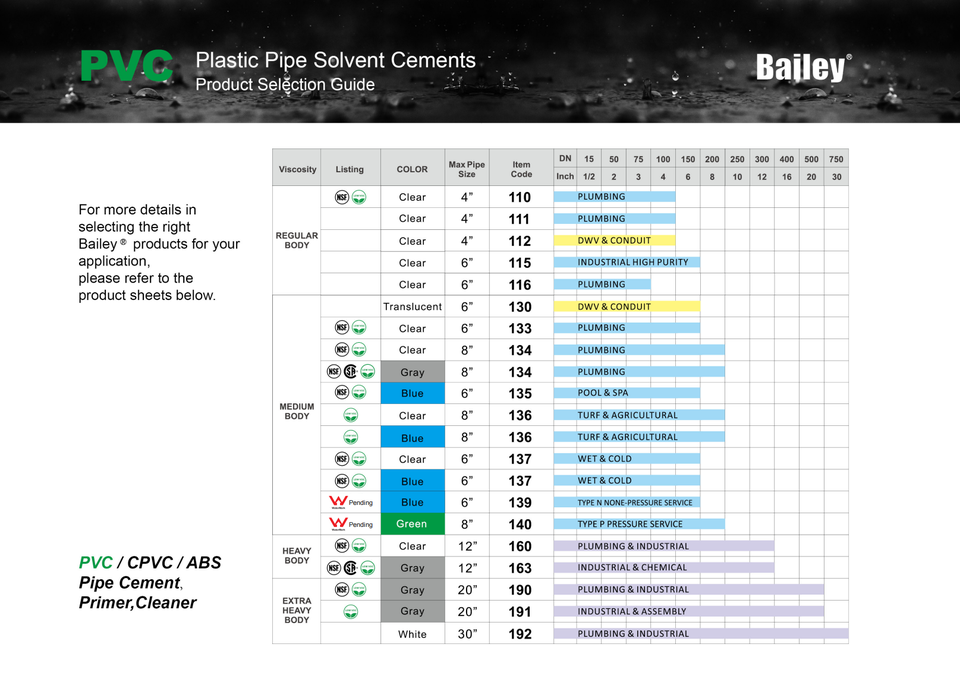Click the TYPE P PRESSURE SERVICE bar

coord(639,524)
